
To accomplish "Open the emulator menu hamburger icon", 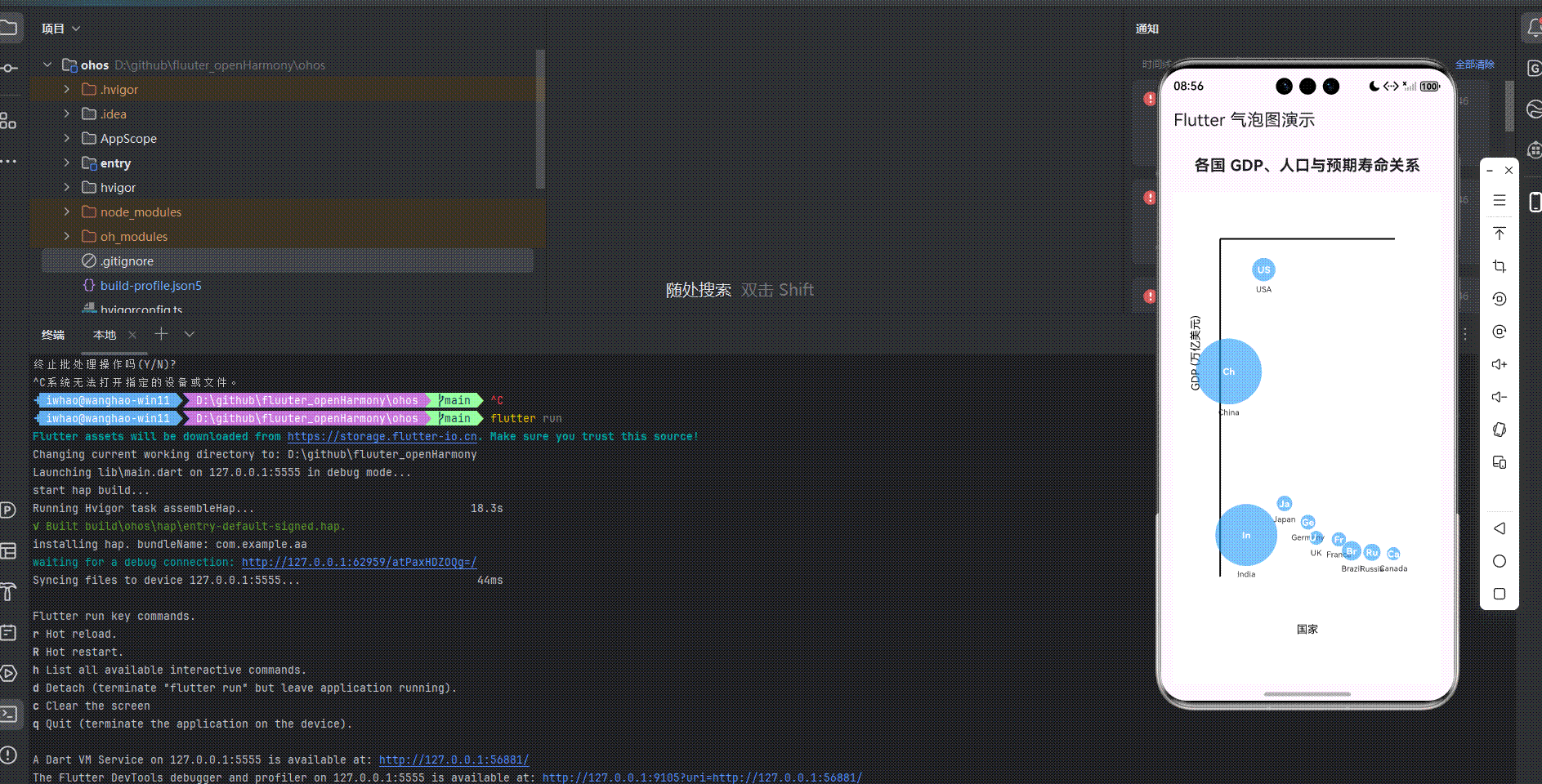I will (1500, 200).
